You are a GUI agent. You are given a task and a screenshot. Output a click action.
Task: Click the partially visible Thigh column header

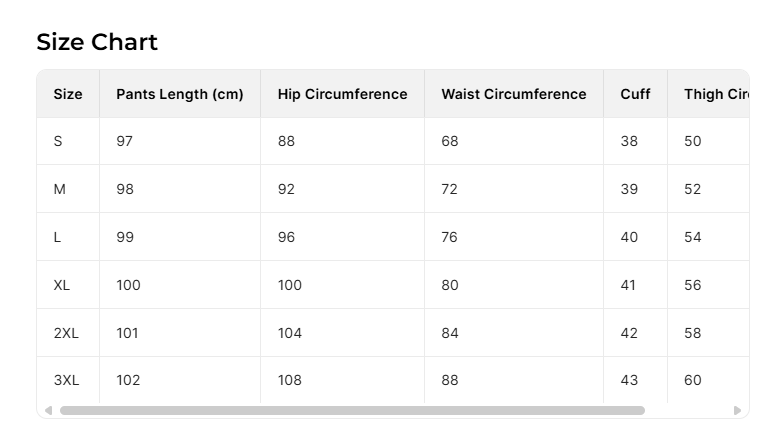(x=716, y=94)
